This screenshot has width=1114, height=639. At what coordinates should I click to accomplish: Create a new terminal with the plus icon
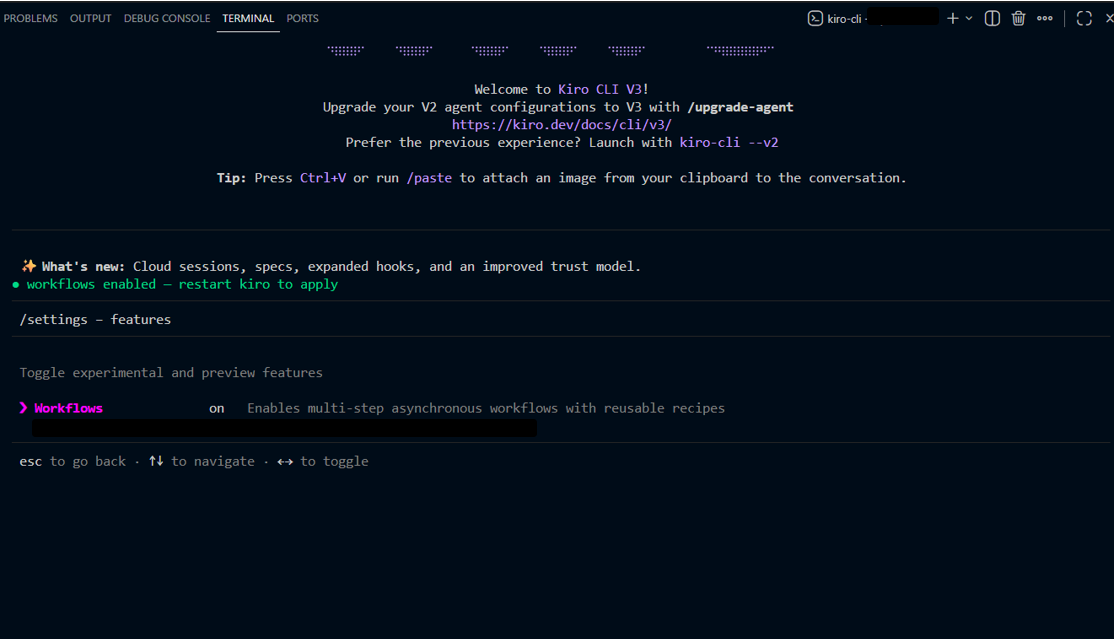953,18
